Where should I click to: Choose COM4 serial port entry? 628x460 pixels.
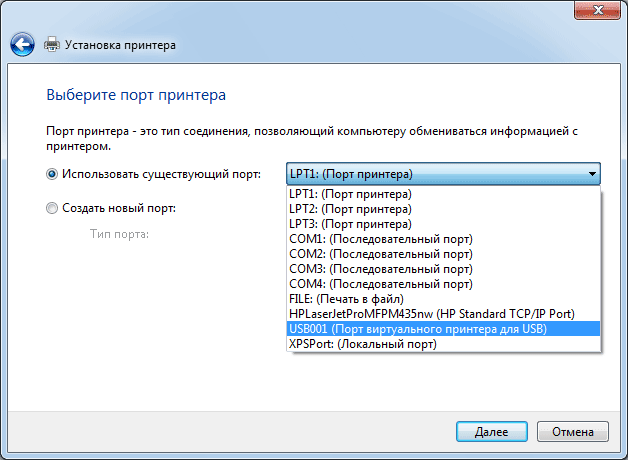380,284
